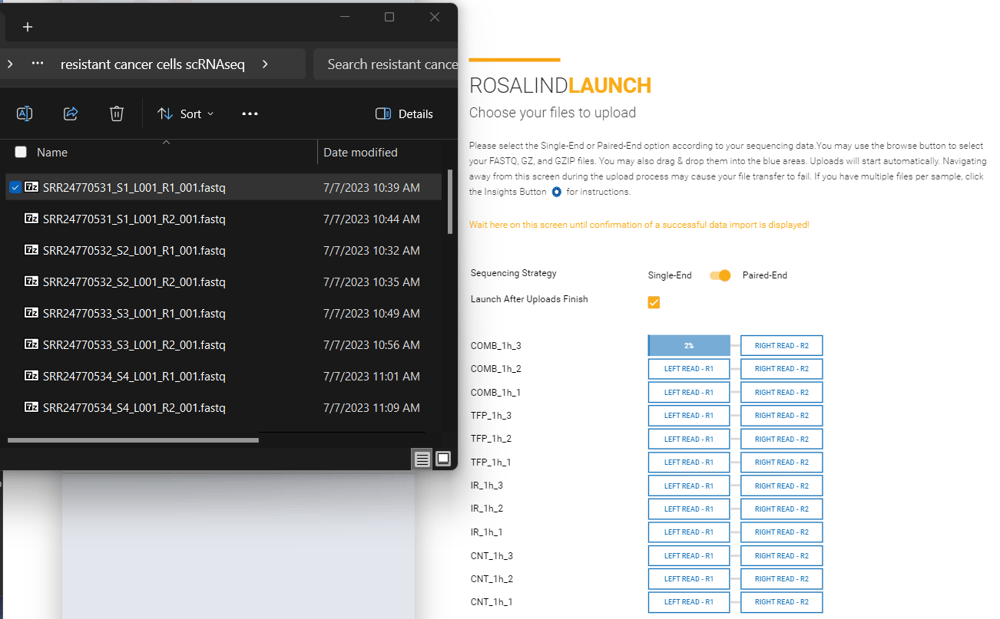Click RIGHT READ - R2 for IR_1h_2
This screenshot has height=619, width=1000.
[781, 509]
